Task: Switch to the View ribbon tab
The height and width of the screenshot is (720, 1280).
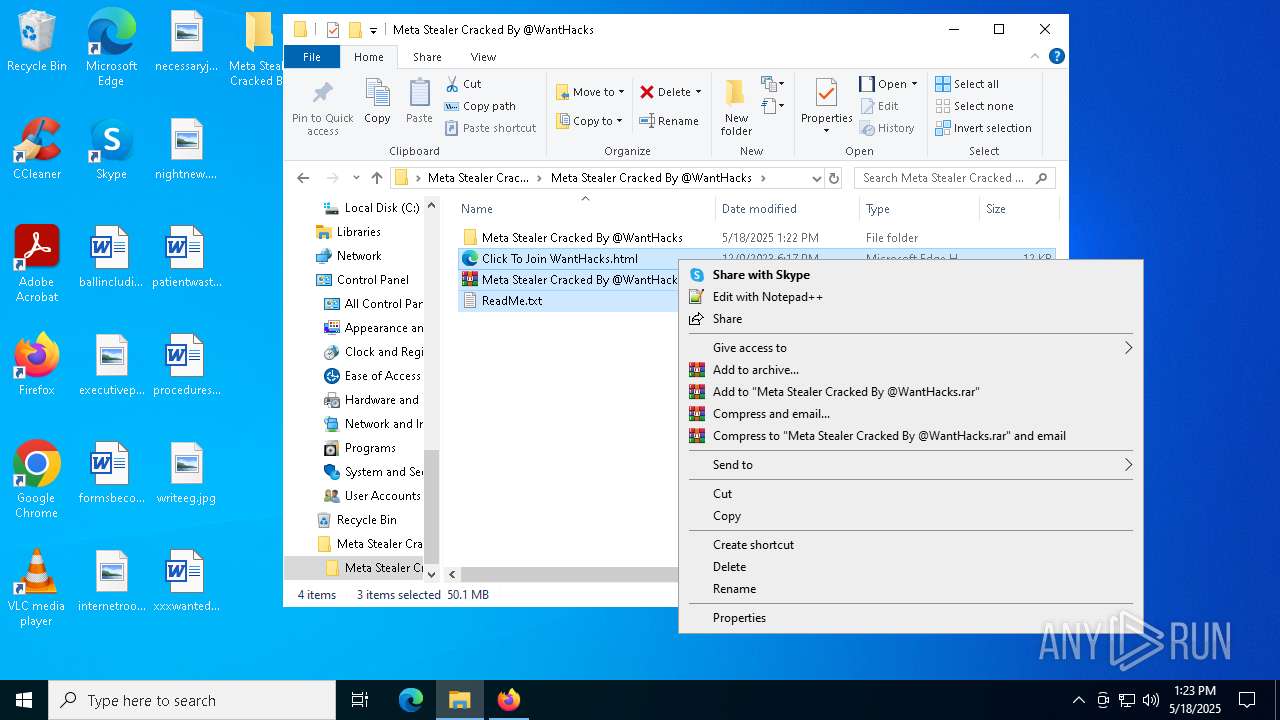Action: tap(483, 57)
